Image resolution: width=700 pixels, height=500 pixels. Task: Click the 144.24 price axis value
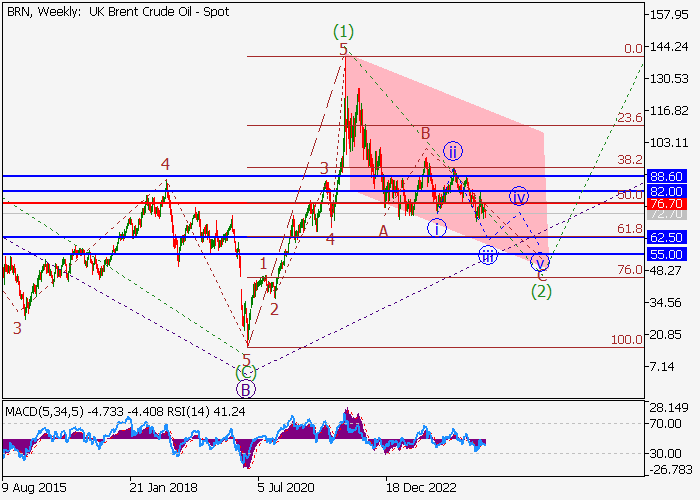click(x=669, y=46)
